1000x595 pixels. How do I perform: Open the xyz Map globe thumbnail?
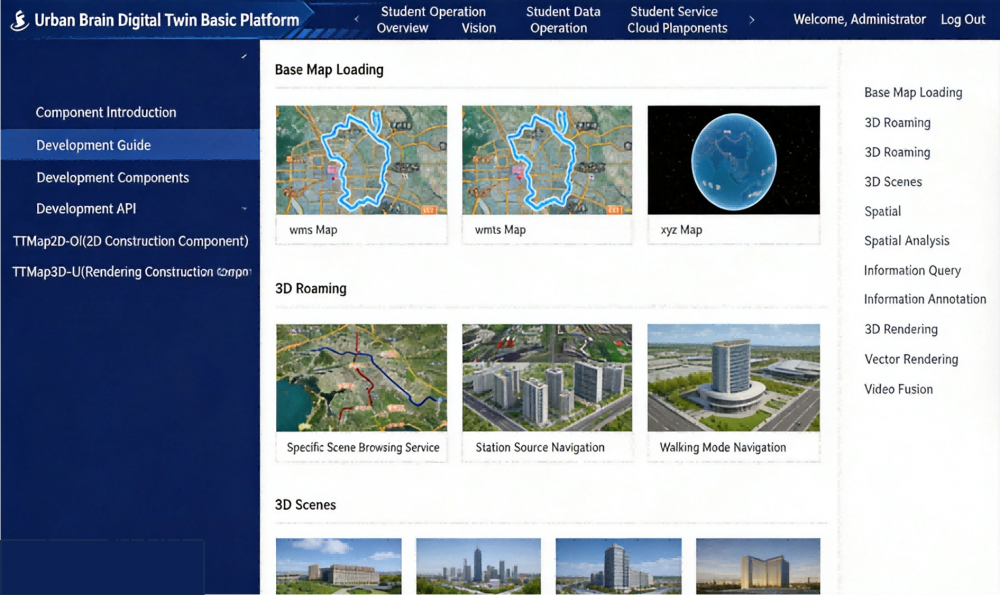[x=733, y=160]
